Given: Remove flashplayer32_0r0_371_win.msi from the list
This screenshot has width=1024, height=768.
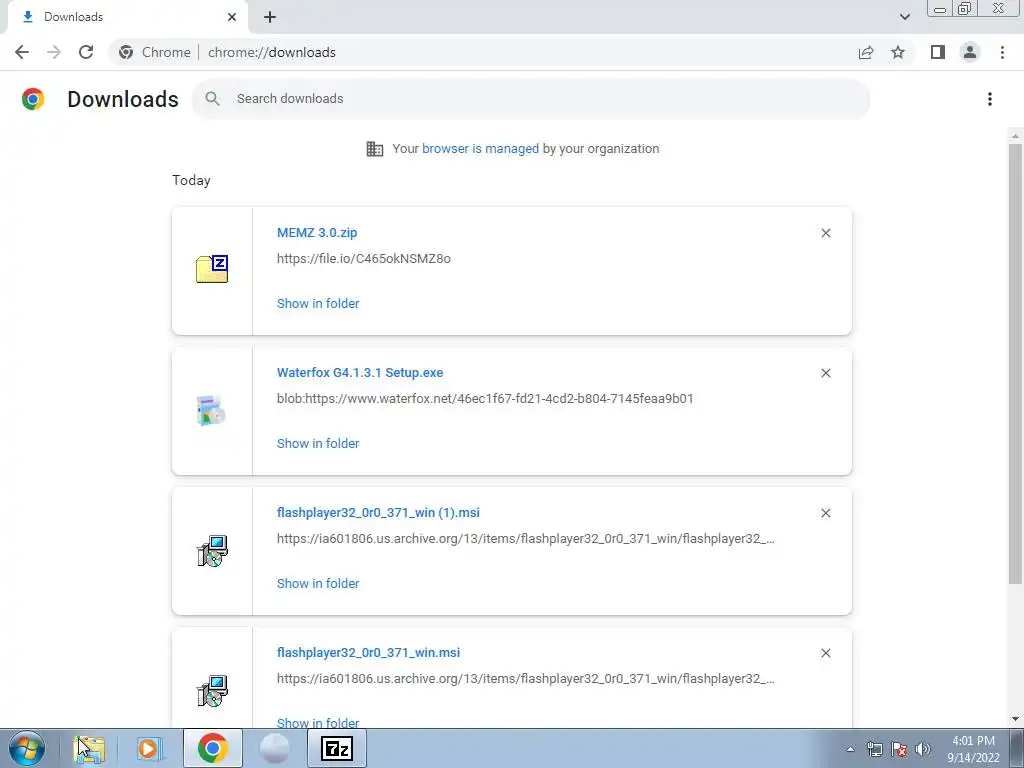Looking at the screenshot, I should point(825,653).
